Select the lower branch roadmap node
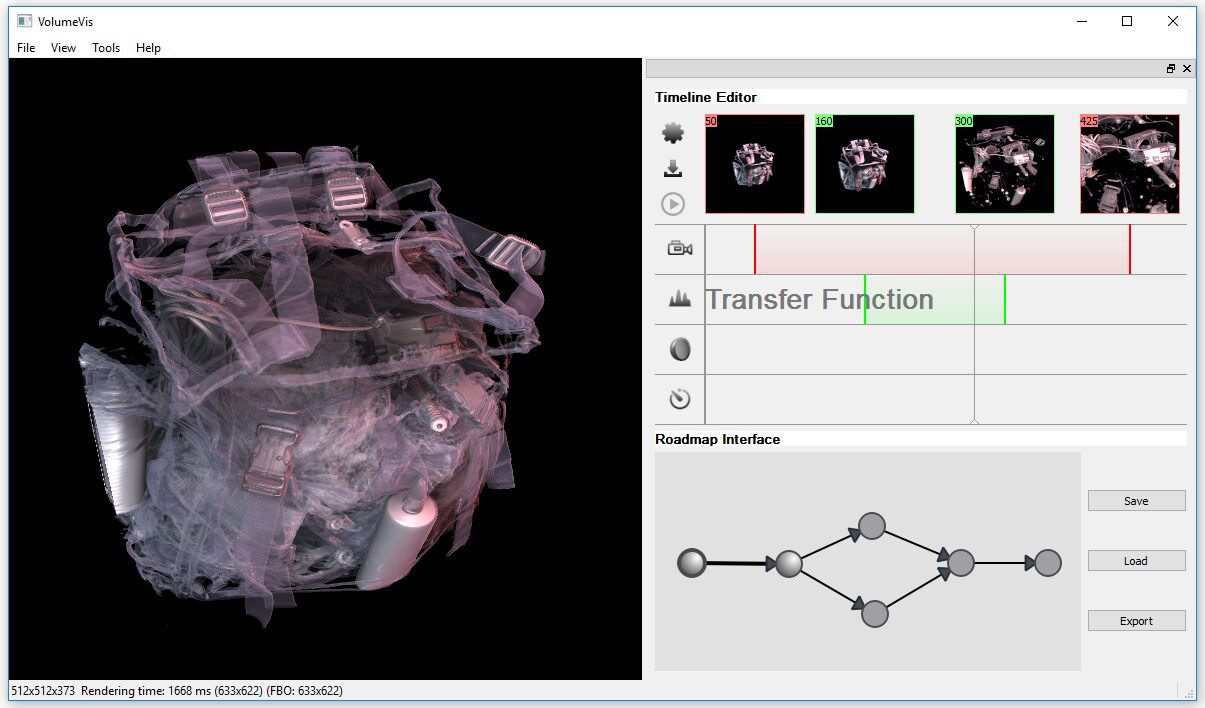The width and height of the screenshot is (1205, 708). 875,614
